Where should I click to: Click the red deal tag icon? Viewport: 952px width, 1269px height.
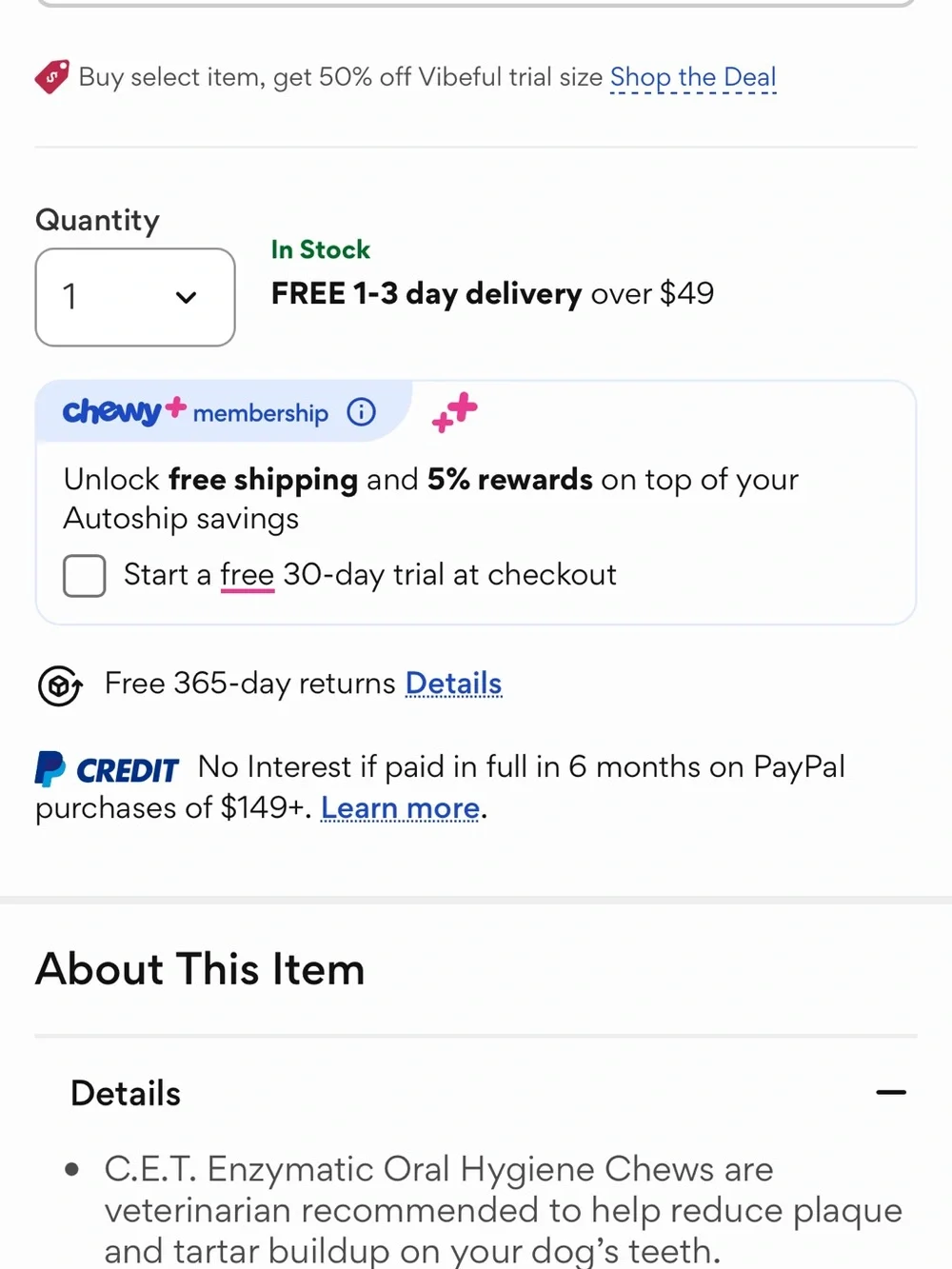point(52,76)
